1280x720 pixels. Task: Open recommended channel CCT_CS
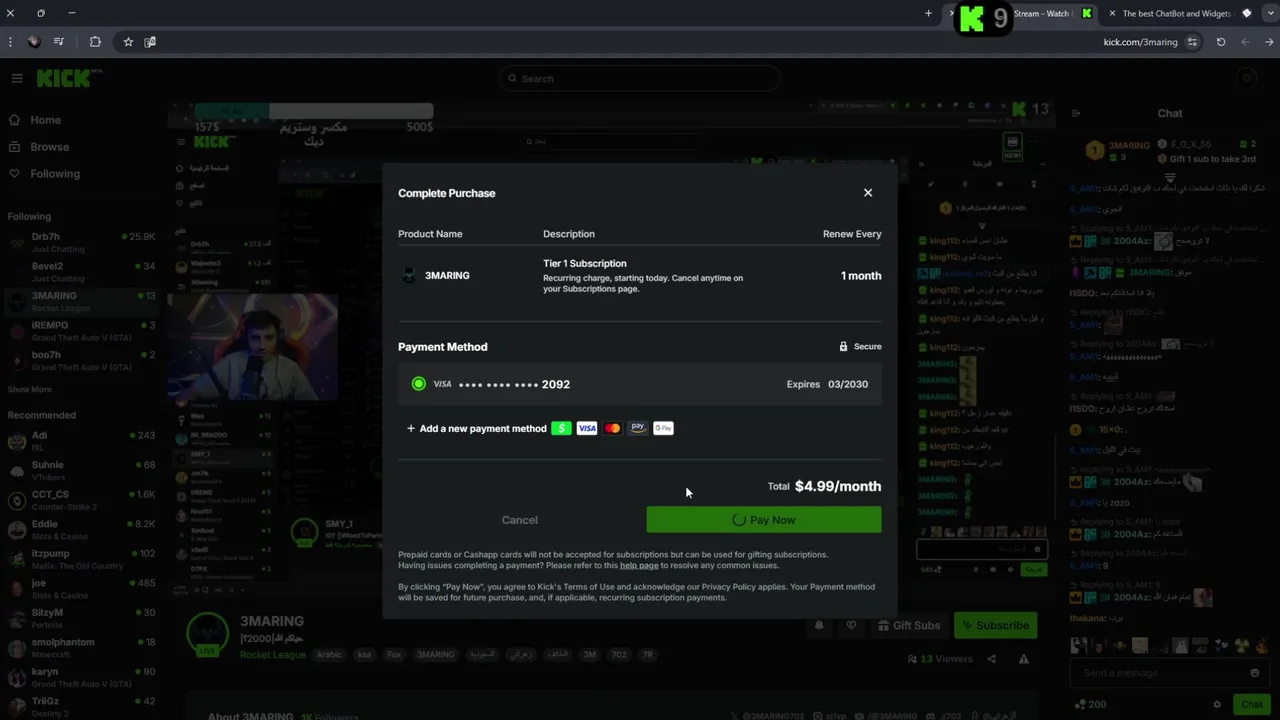[x=80, y=500]
